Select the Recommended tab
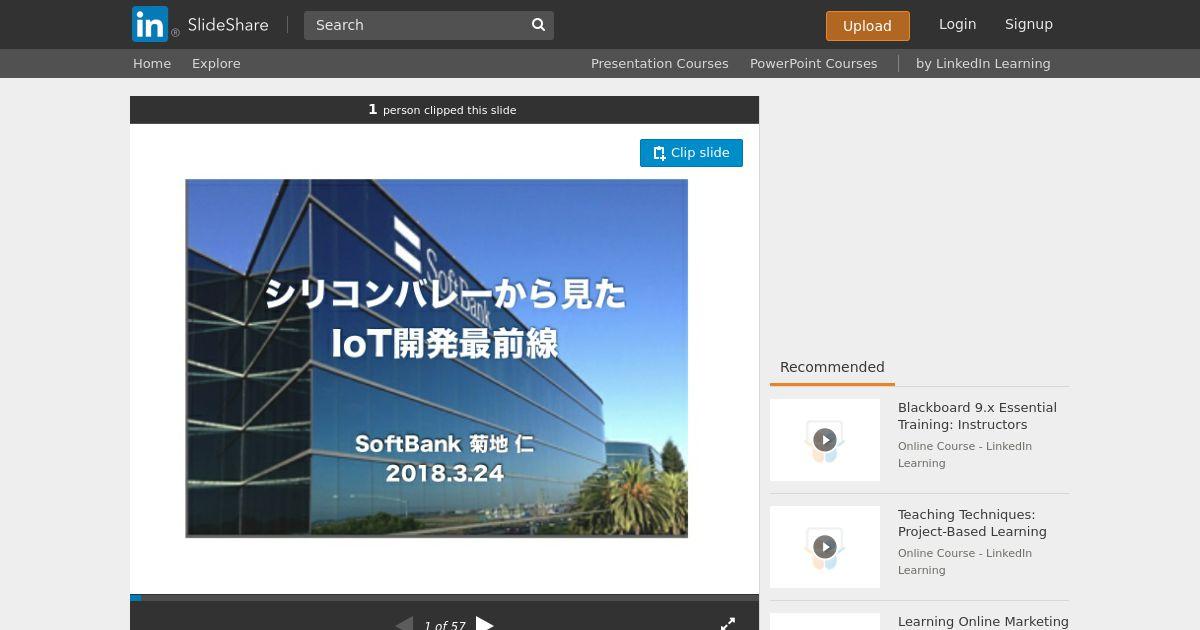This screenshot has height=630, width=1200. click(832, 367)
